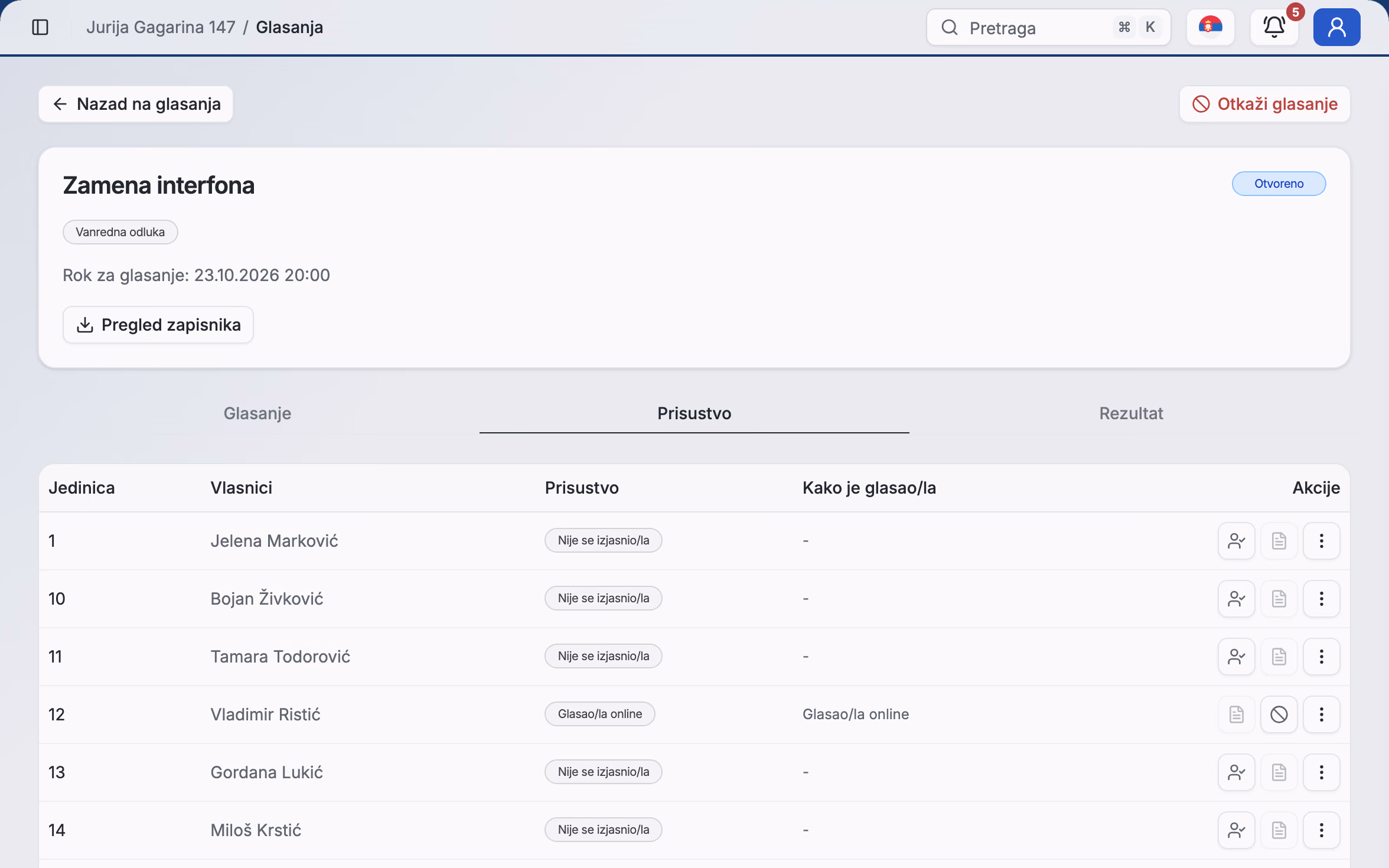Switch to the Glasanje tab

(257, 413)
